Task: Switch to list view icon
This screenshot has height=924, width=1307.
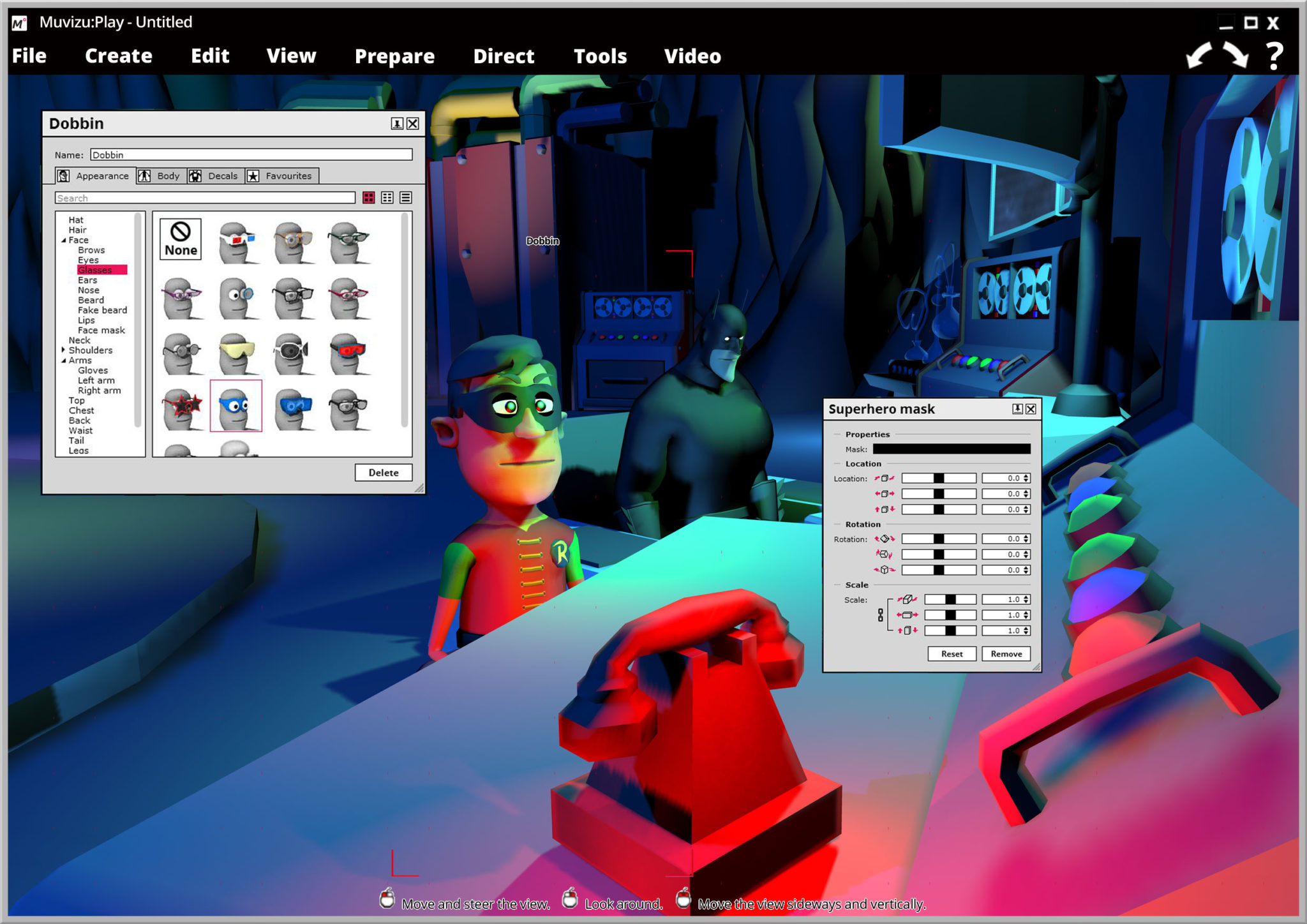Action: point(406,198)
